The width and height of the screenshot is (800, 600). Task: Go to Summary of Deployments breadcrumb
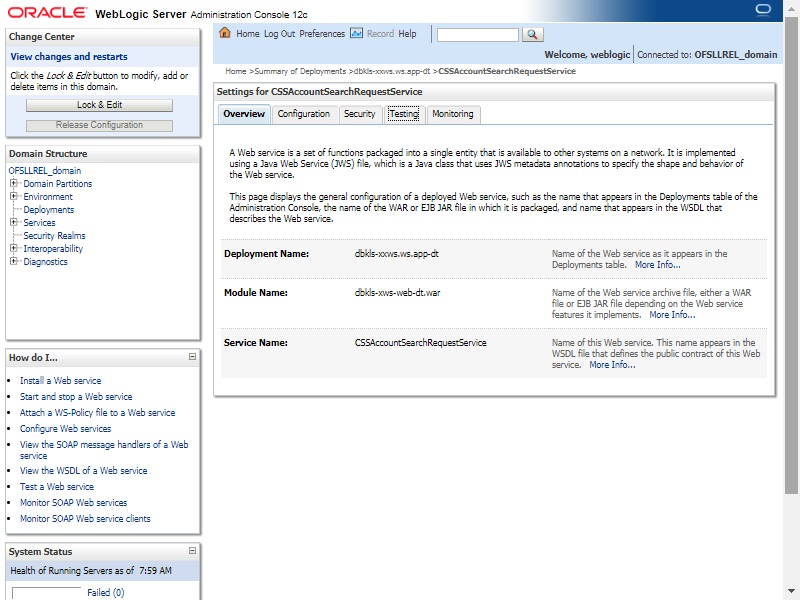[300, 71]
